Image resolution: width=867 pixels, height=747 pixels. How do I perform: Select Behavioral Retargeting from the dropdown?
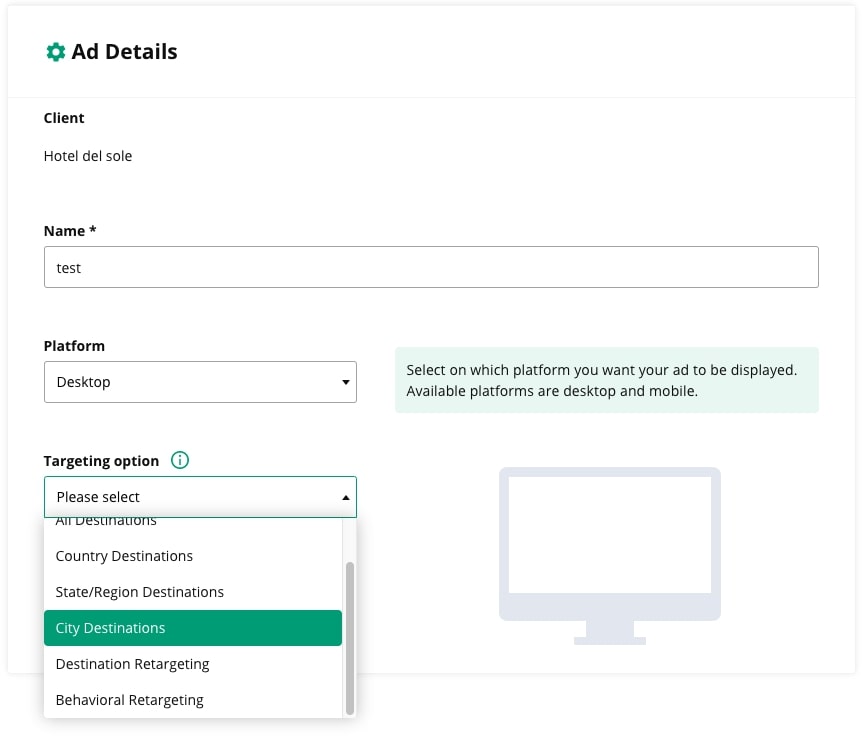point(129,700)
